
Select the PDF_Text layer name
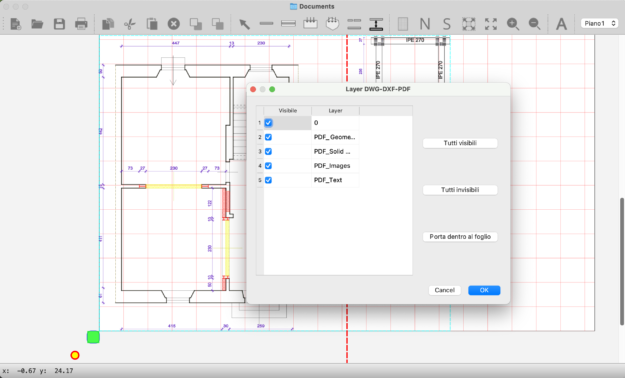[x=335, y=180]
